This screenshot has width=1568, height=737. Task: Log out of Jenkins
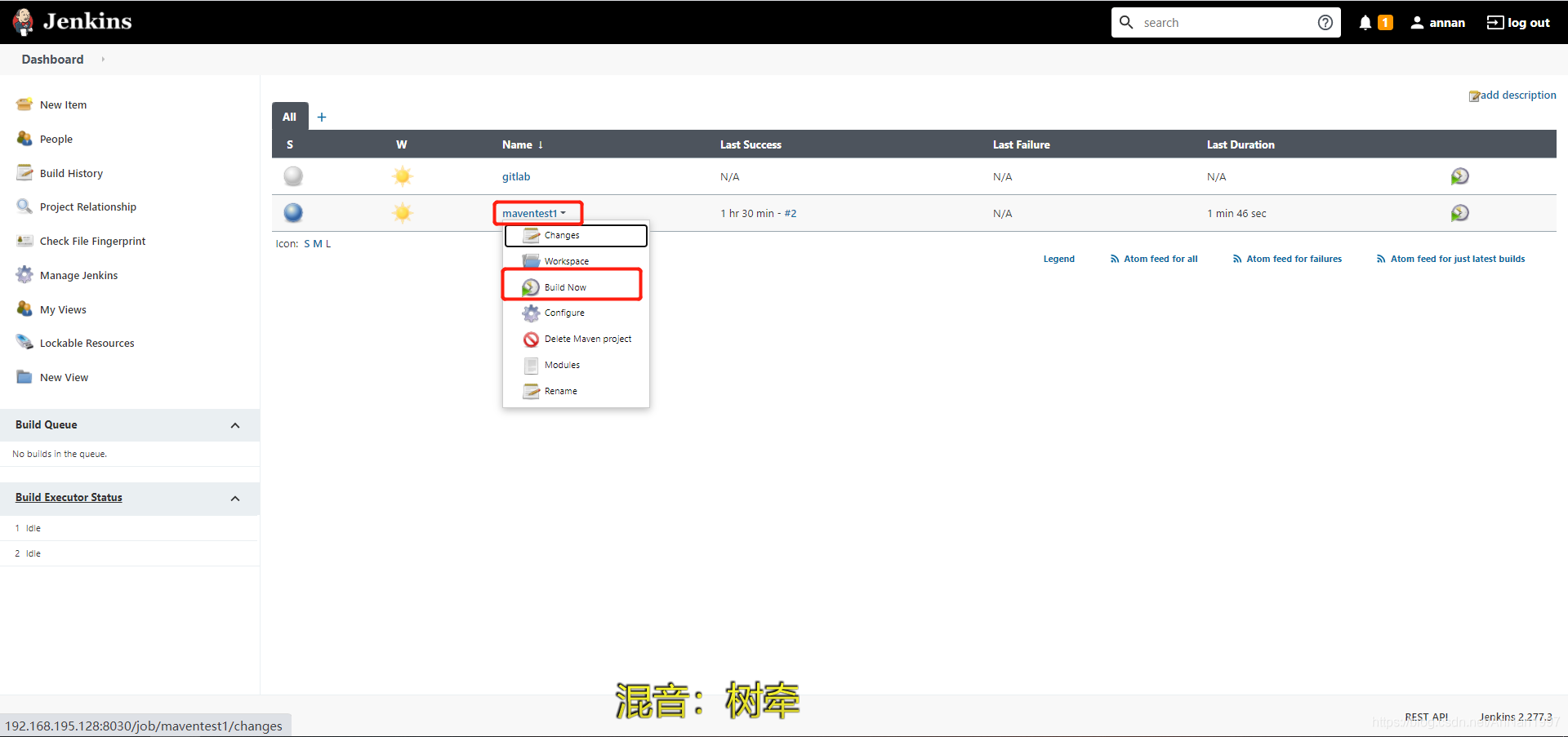(x=1518, y=23)
